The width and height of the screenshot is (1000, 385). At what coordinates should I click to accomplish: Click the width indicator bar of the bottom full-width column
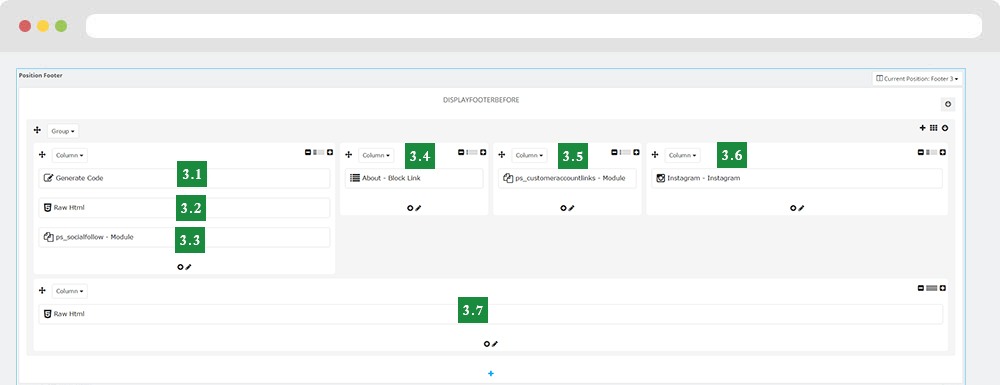click(931, 288)
